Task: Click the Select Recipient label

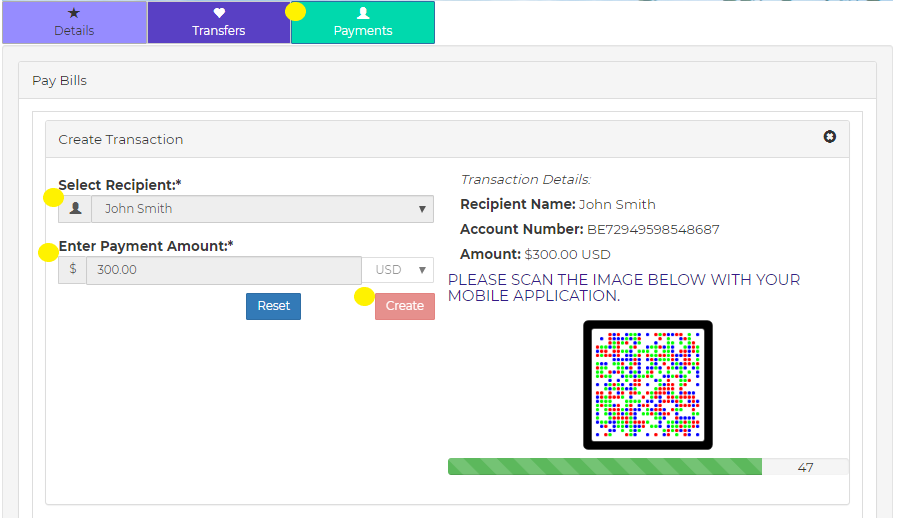Action: (119, 185)
